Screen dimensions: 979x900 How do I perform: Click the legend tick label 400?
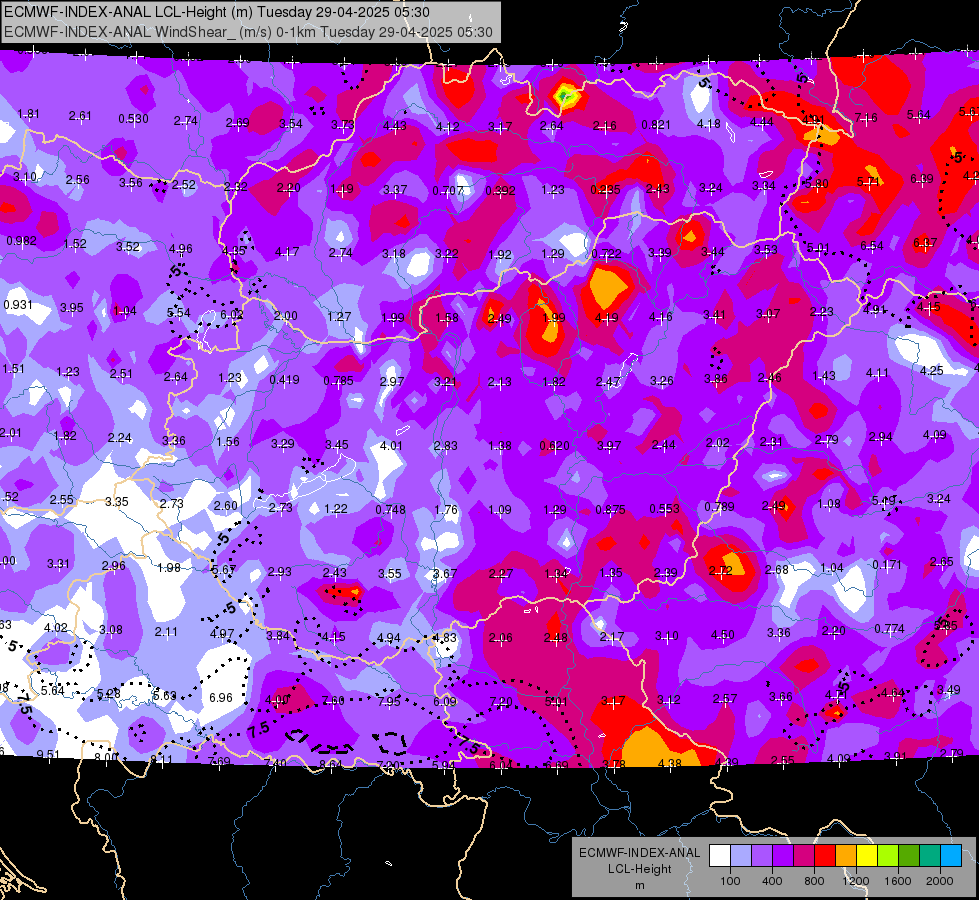(x=772, y=881)
